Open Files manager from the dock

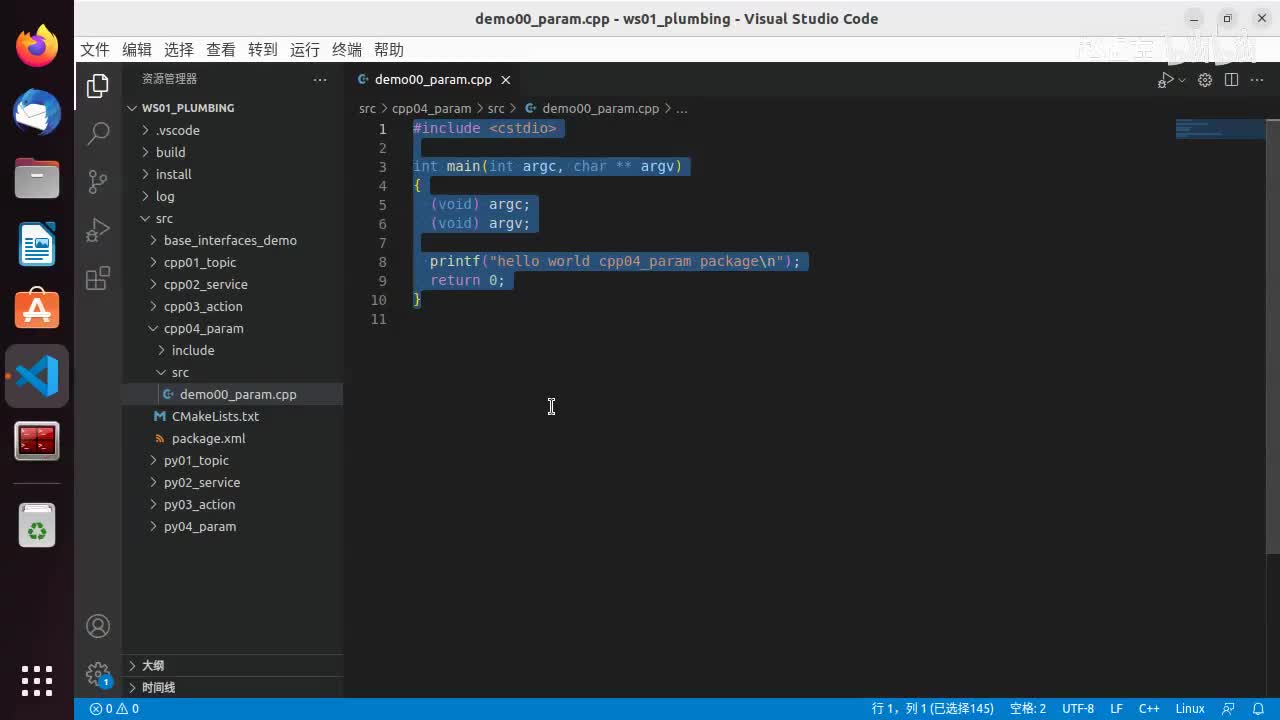[x=37, y=178]
